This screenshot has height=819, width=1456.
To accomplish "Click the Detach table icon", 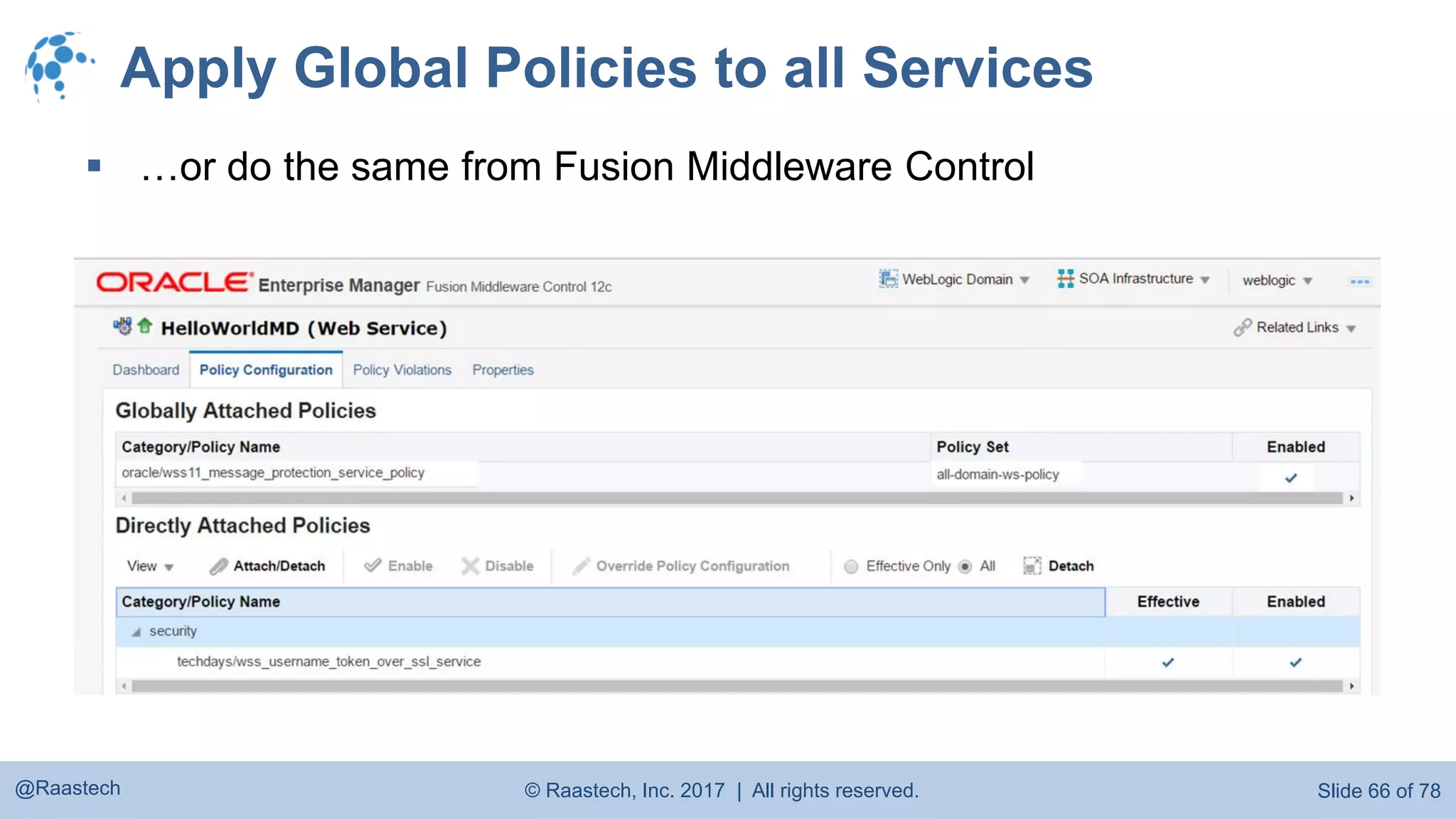I will [1032, 566].
